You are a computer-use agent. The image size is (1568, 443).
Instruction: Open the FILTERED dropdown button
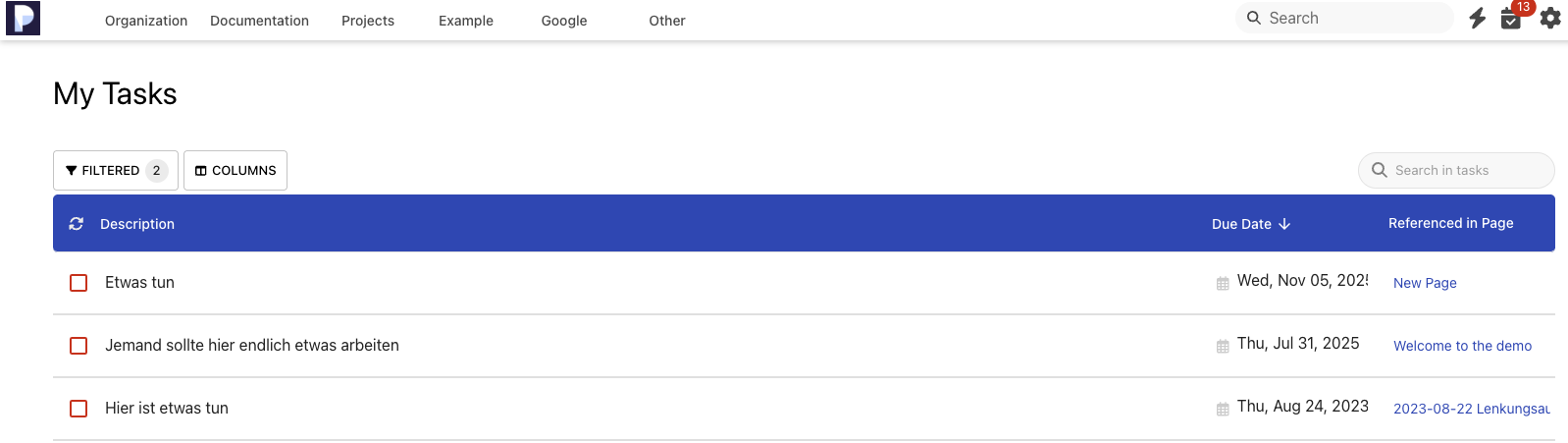pyautogui.click(x=115, y=170)
